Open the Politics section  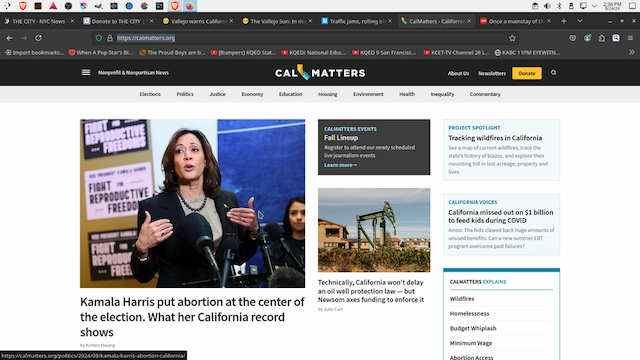[x=185, y=94]
